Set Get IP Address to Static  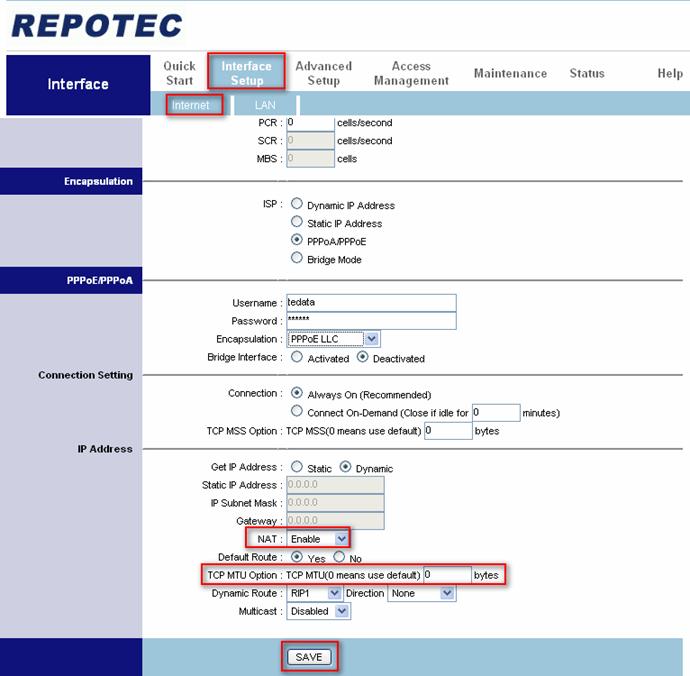tap(297, 467)
